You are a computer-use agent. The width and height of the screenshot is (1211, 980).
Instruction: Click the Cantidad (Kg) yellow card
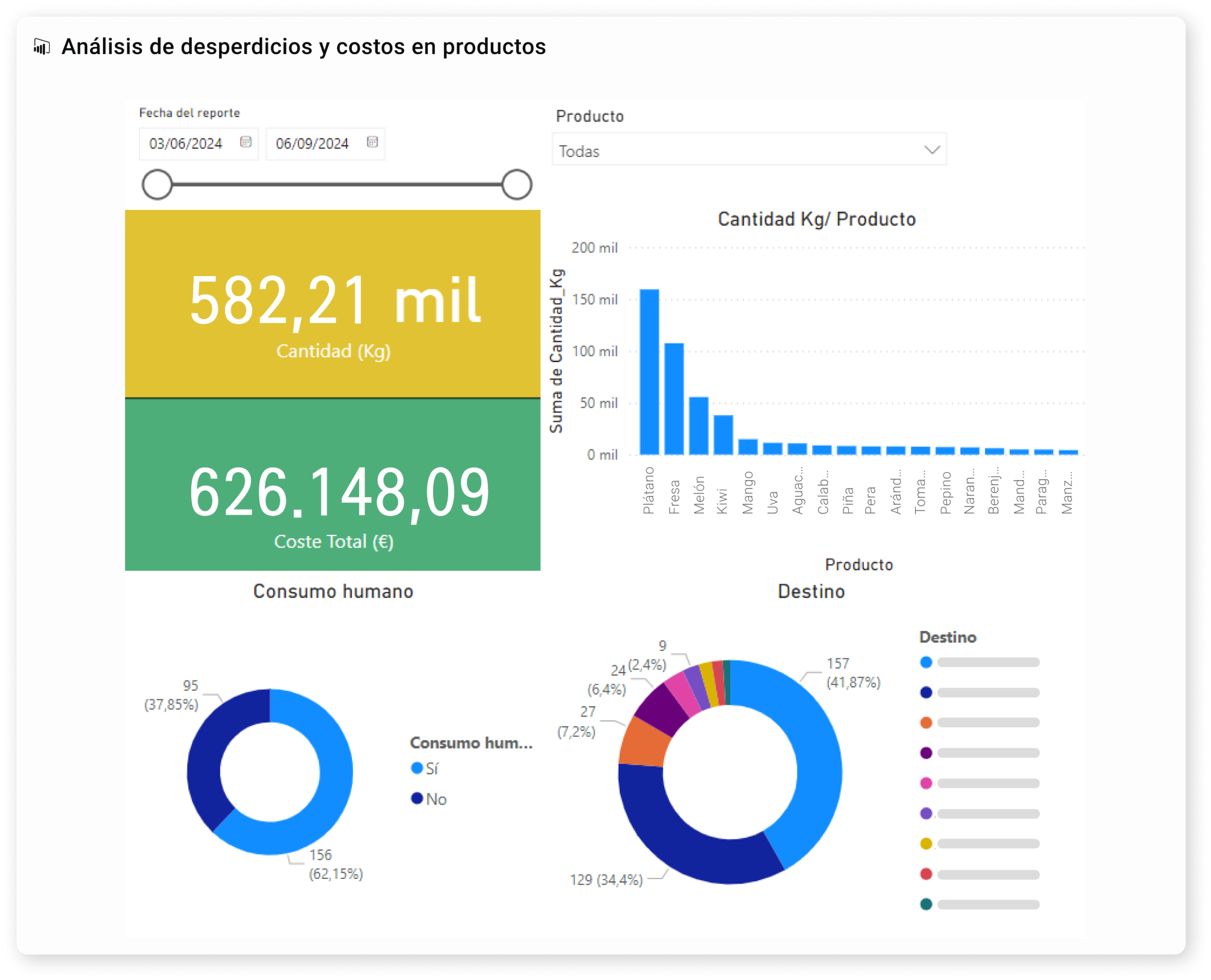pos(333,304)
